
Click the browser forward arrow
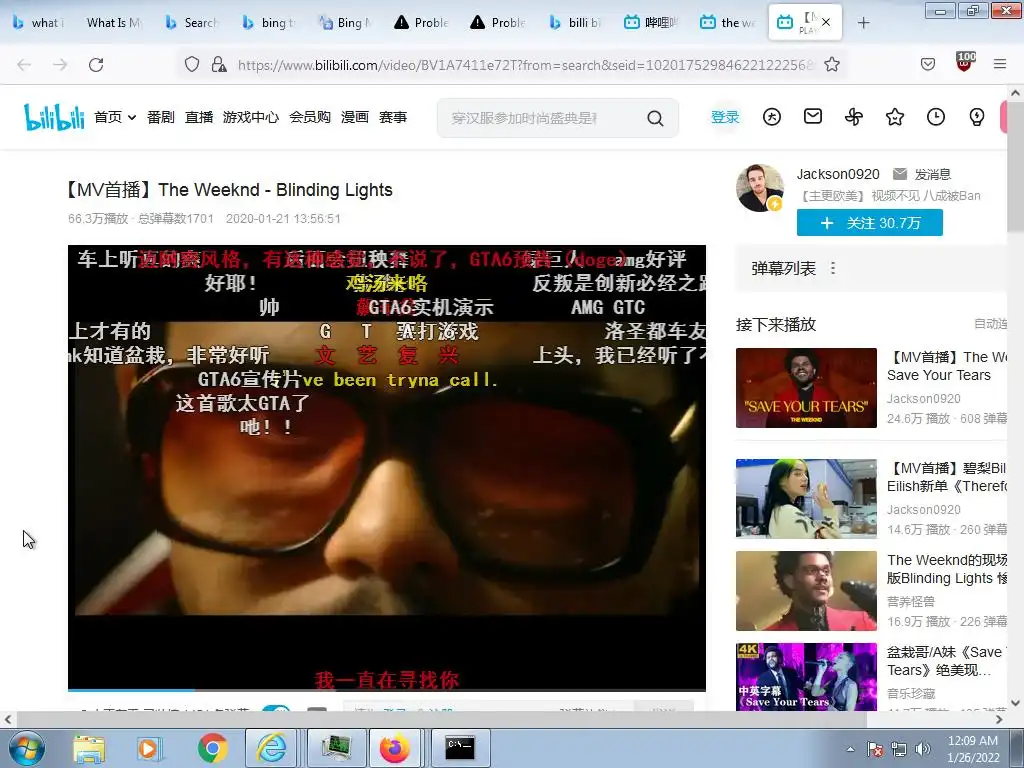pos(60,65)
